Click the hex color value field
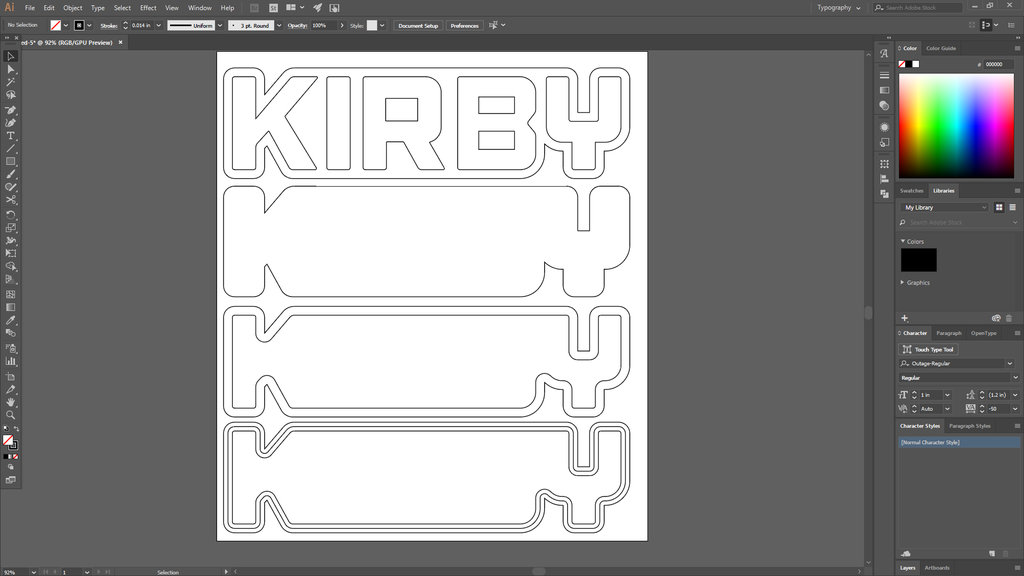 (998, 64)
